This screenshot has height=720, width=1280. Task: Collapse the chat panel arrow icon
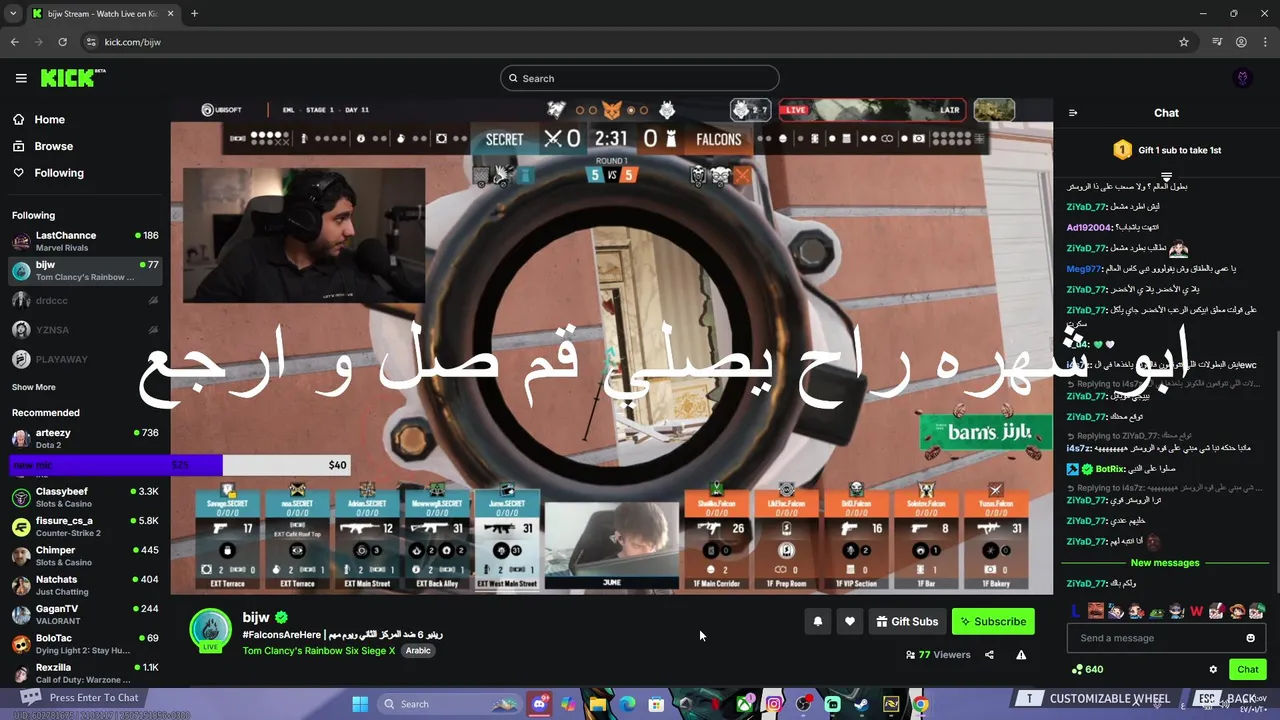[x=1073, y=113]
